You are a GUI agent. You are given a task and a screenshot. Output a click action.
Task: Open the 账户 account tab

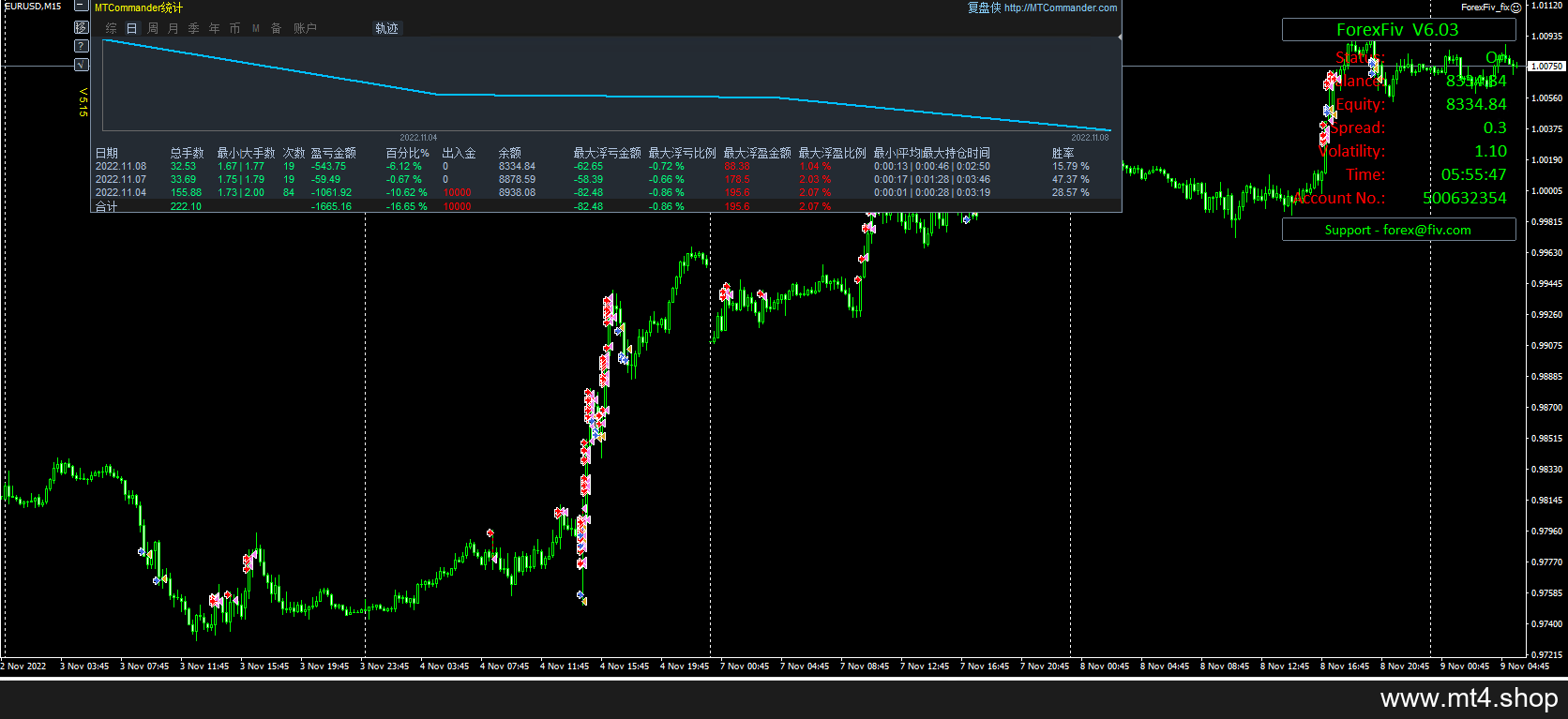[305, 29]
